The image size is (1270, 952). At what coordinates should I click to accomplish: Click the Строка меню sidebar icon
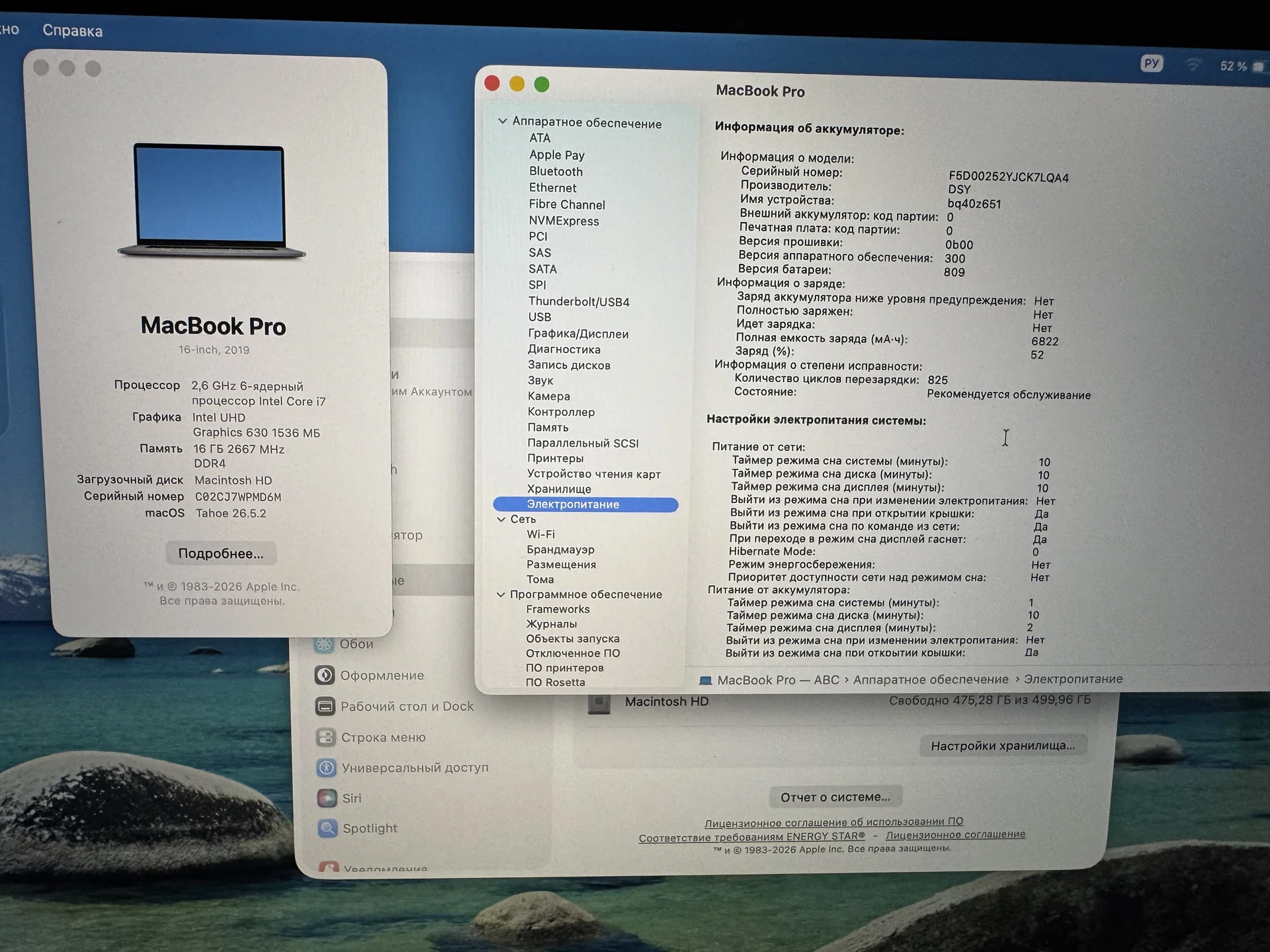[325, 737]
